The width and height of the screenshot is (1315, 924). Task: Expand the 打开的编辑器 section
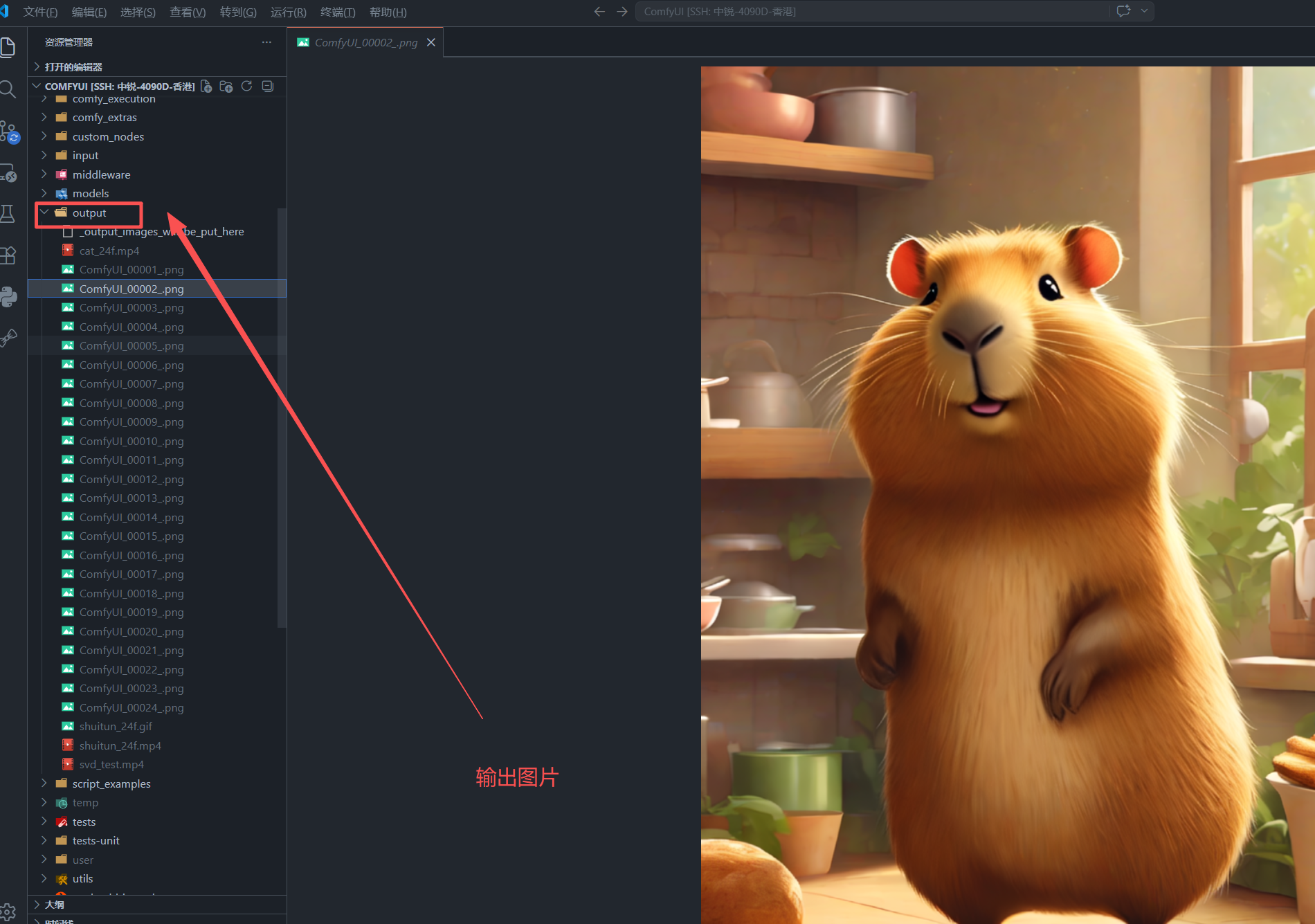click(x=157, y=66)
